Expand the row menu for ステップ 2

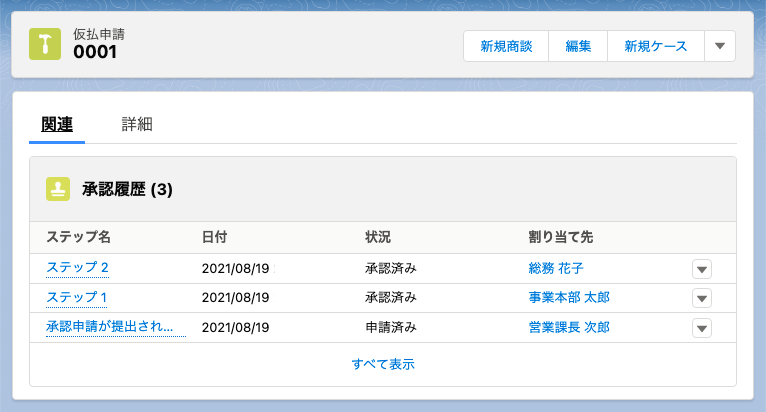click(702, 269)
